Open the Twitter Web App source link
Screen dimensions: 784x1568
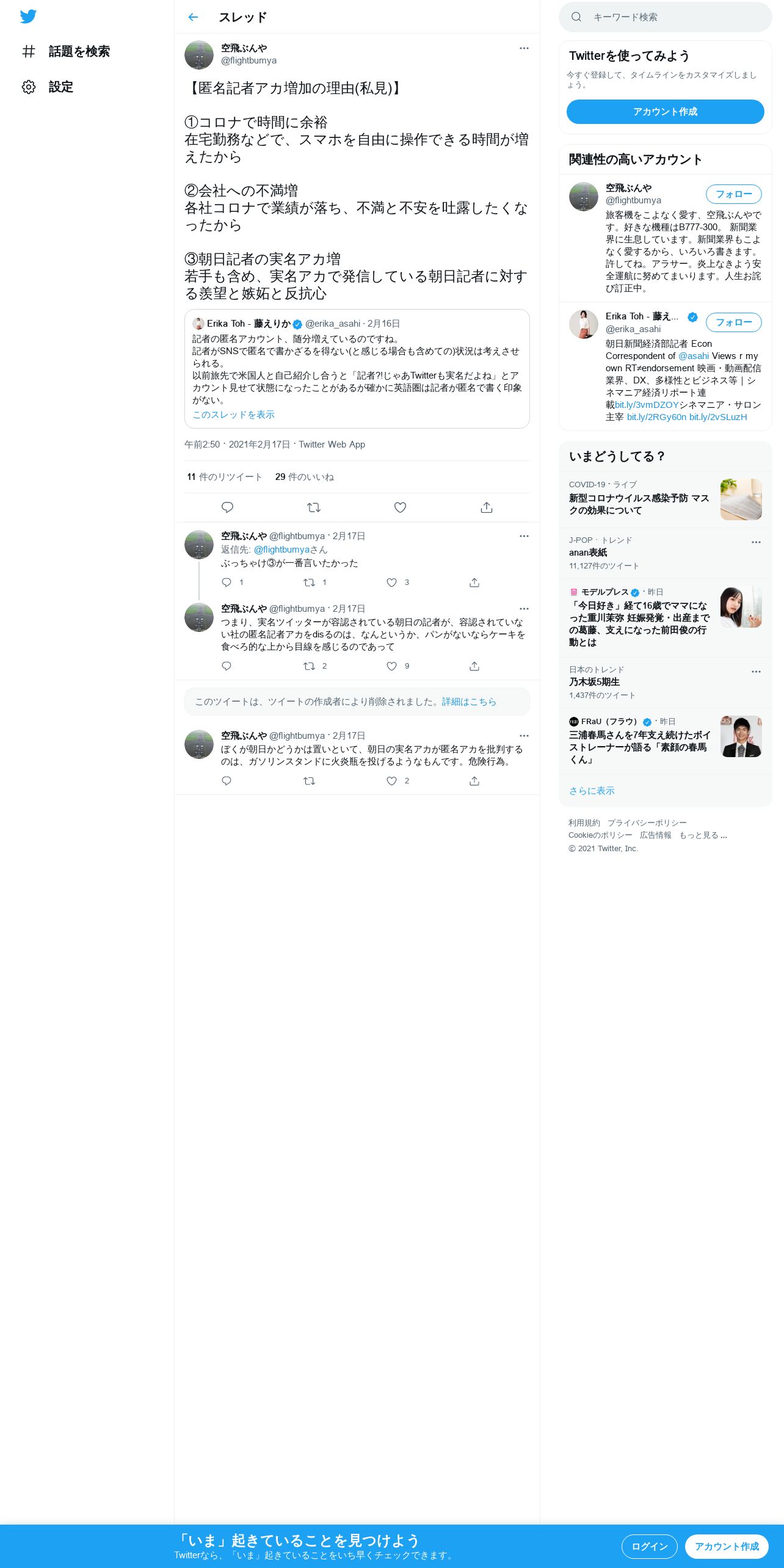tap(332, 445)
